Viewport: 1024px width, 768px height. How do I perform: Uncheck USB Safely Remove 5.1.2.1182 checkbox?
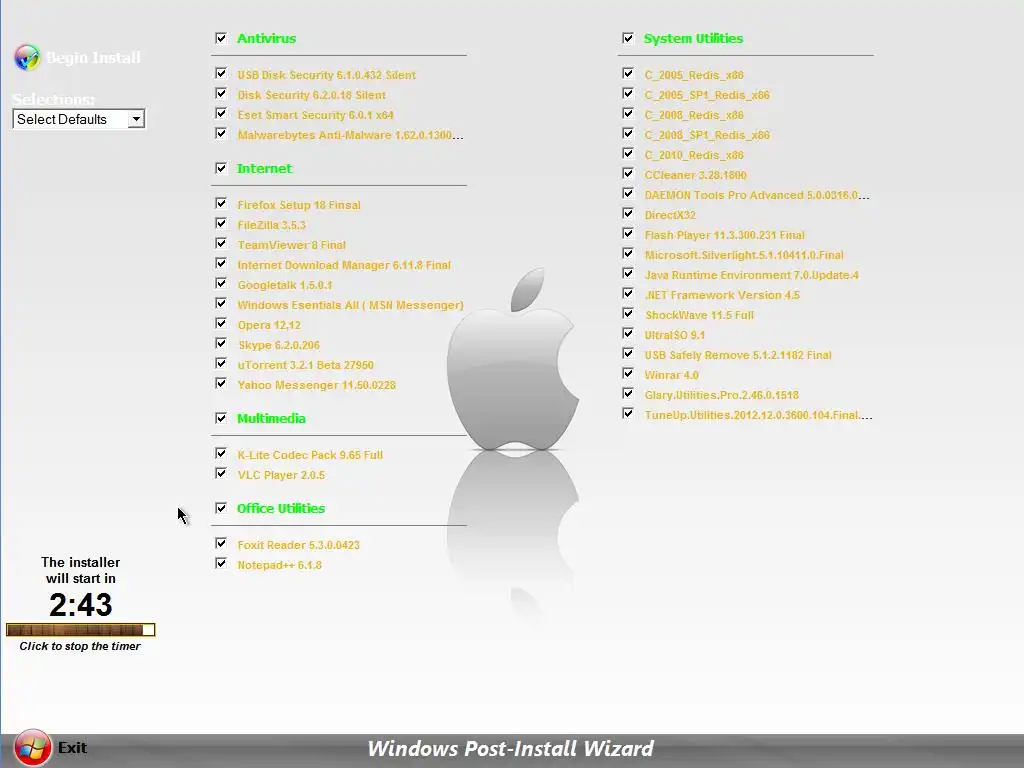pyautogui.click(x=628, y=354)
